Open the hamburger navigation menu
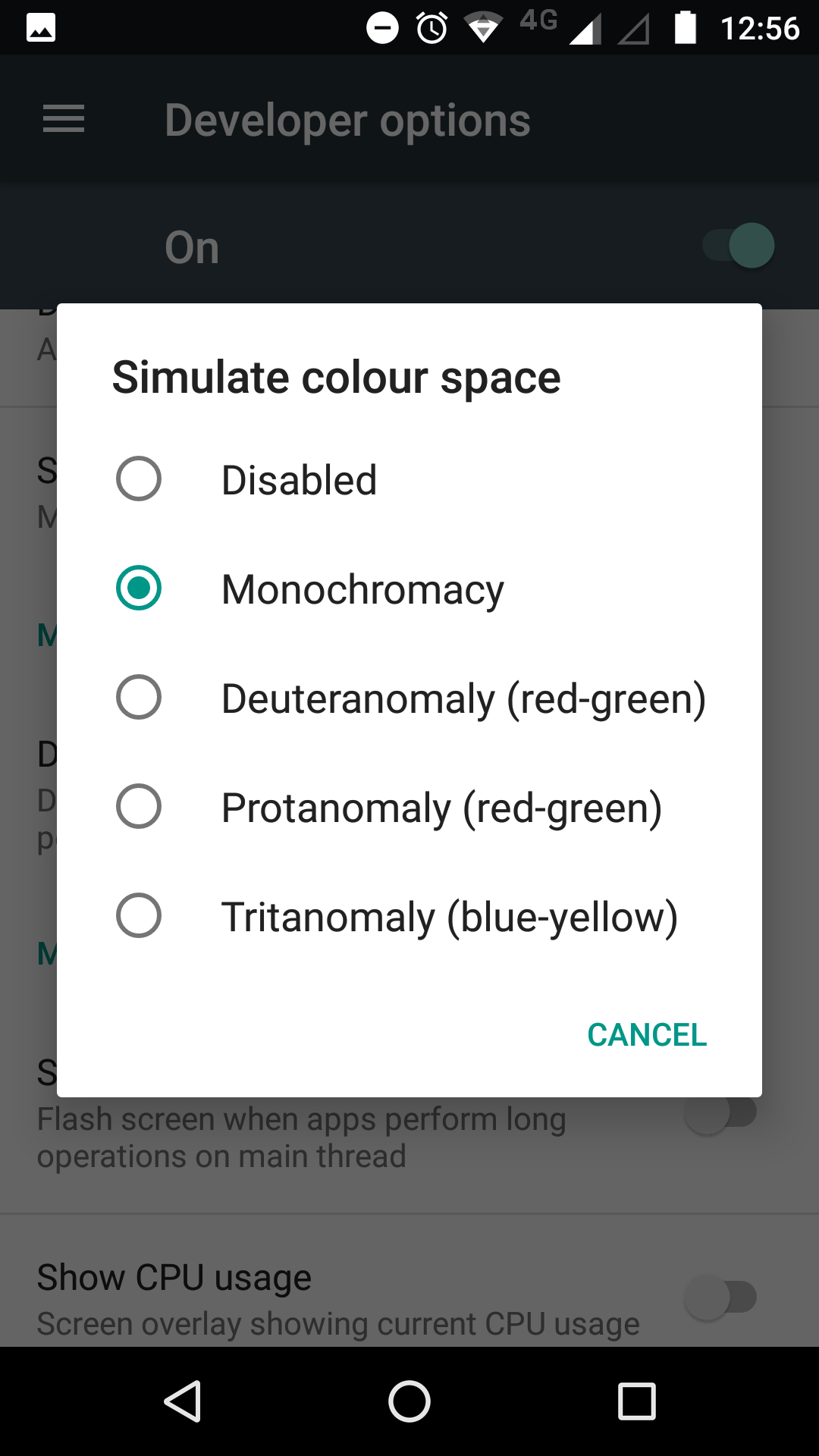Image resolution: width=819 pixels, height=1456 pixels. click(64, 119)
